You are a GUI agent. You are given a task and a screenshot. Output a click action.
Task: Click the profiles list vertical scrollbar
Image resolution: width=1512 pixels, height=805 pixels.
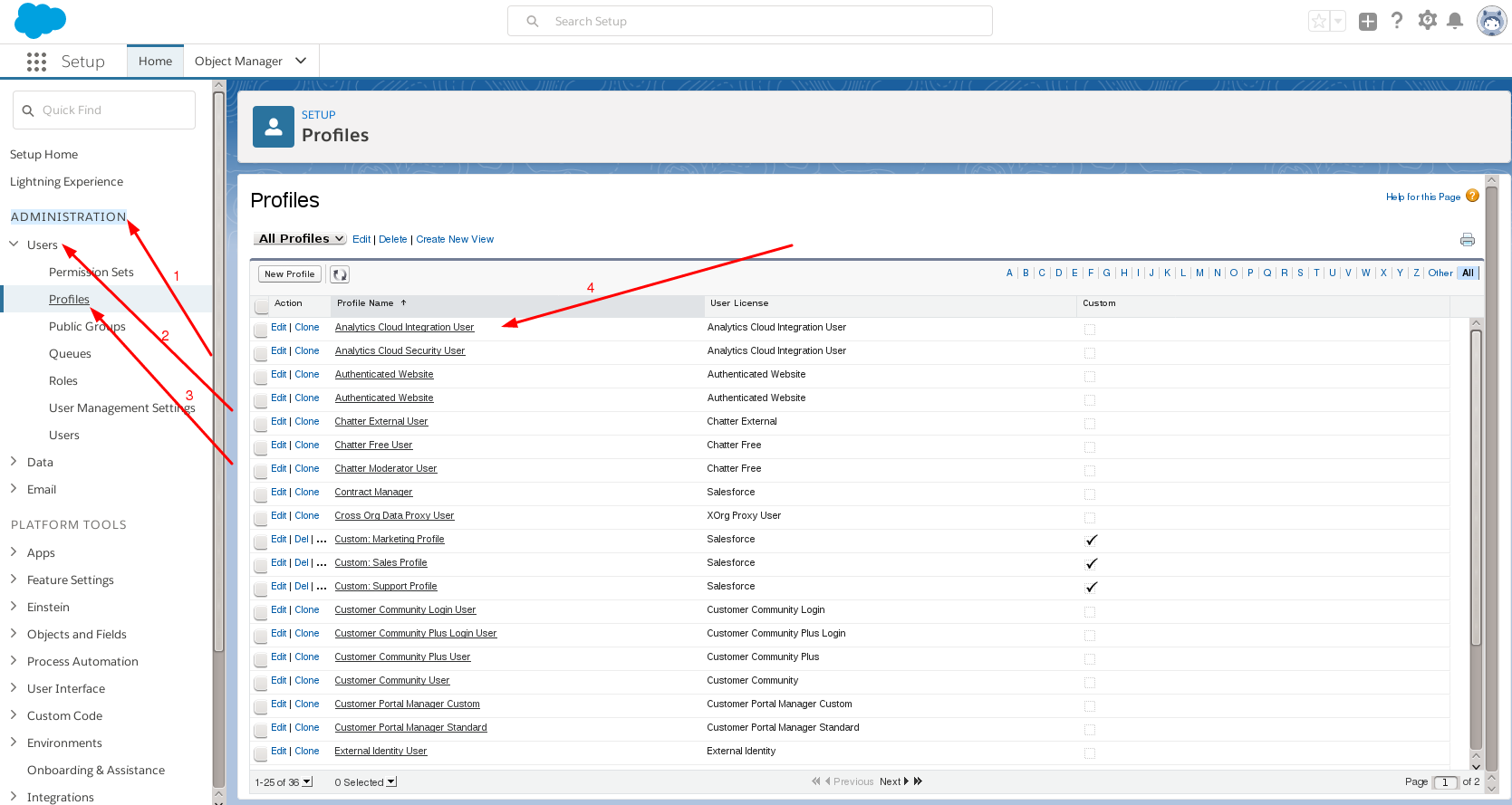[1476, 489]
